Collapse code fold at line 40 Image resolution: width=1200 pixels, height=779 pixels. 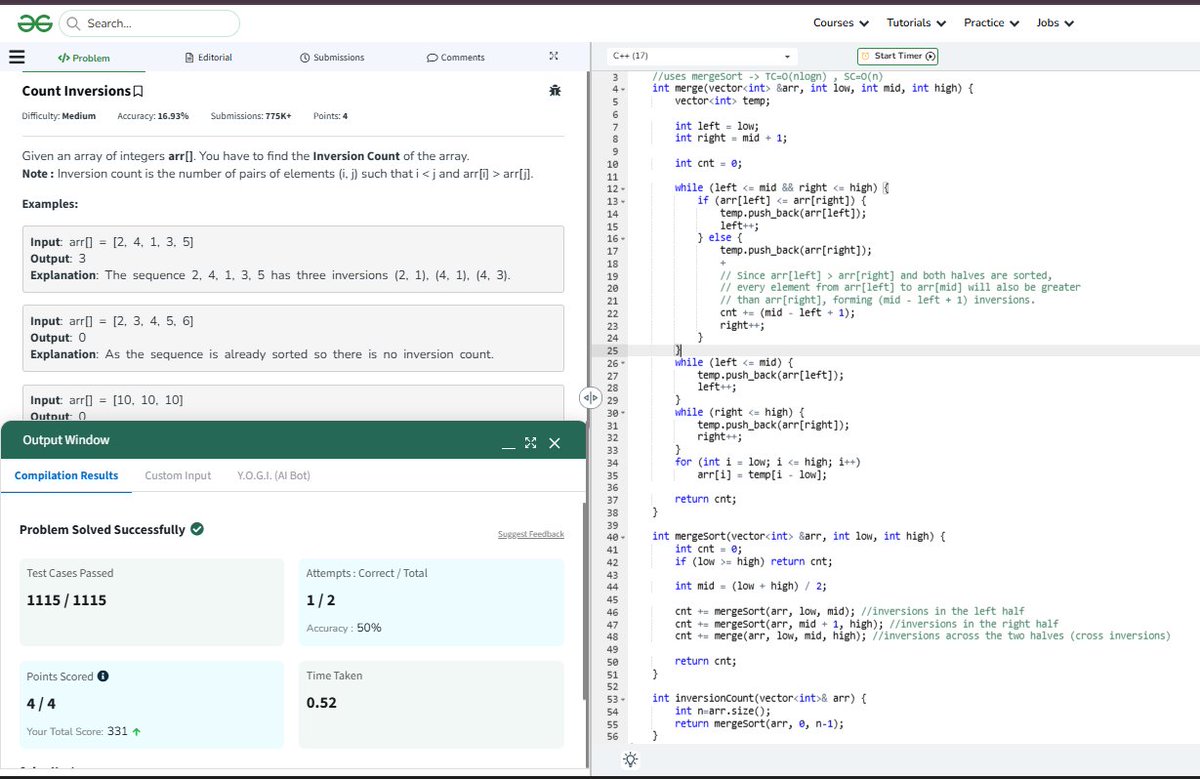[x=625, y=538]
